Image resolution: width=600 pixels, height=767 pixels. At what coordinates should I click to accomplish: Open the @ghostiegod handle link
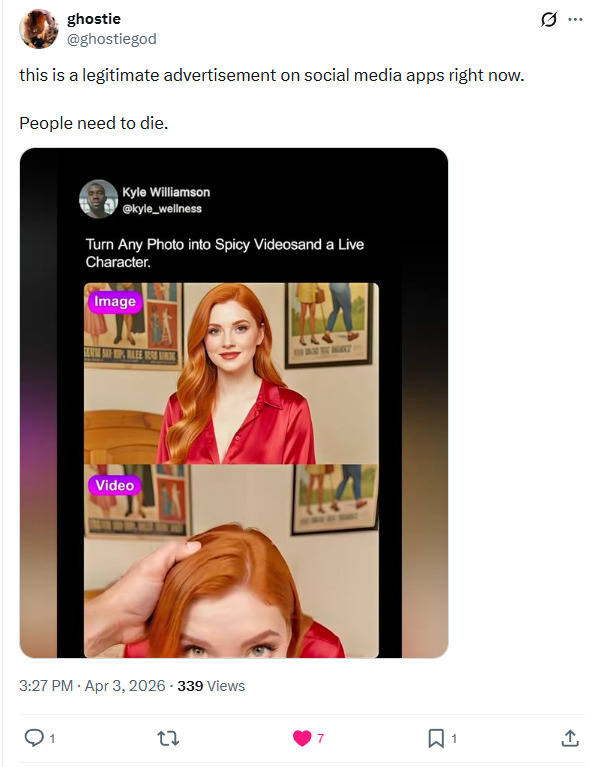coord(111,38)
